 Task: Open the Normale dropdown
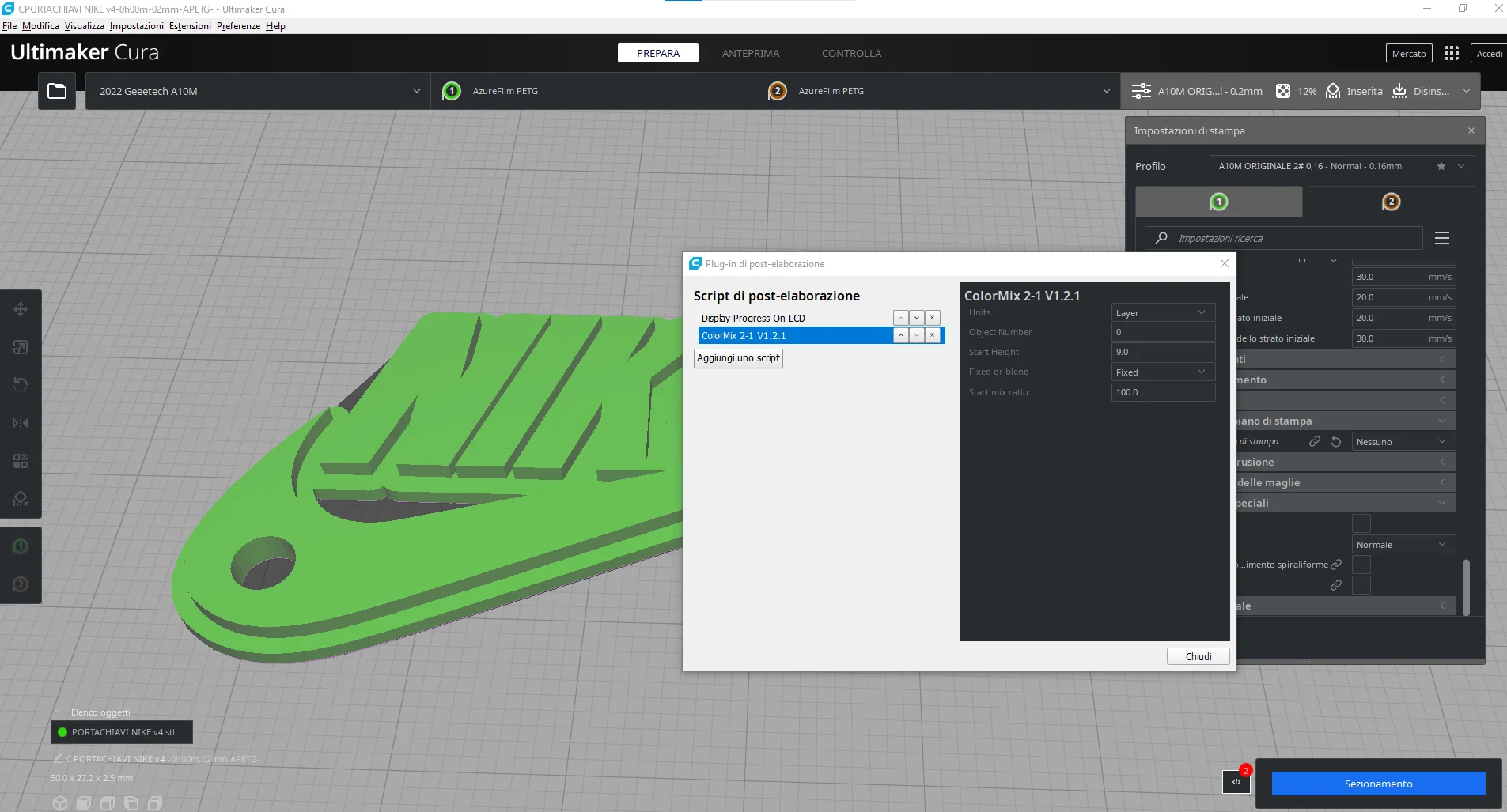[x=1403, y=544]
